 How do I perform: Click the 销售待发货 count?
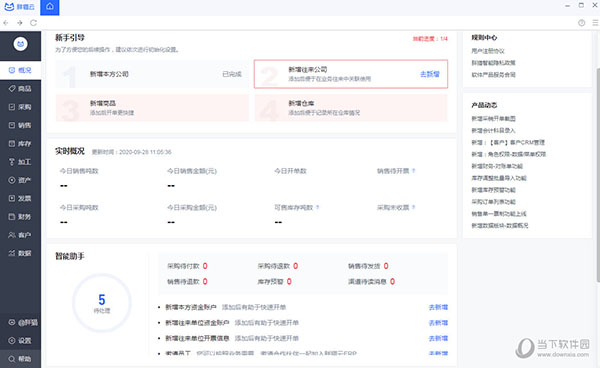[x=386, y=266]
